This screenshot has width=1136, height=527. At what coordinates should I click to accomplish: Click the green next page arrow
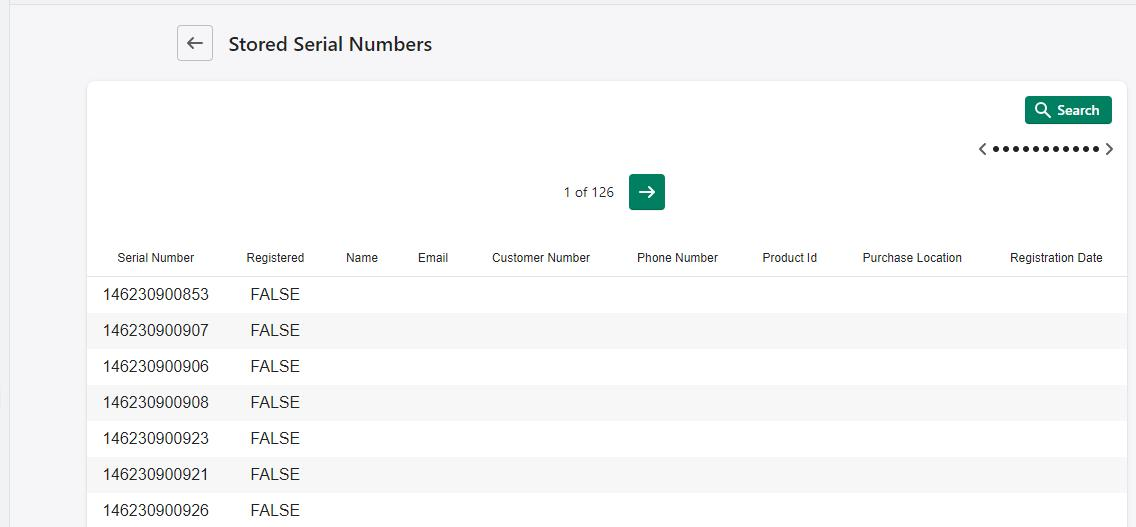(646, 192)
